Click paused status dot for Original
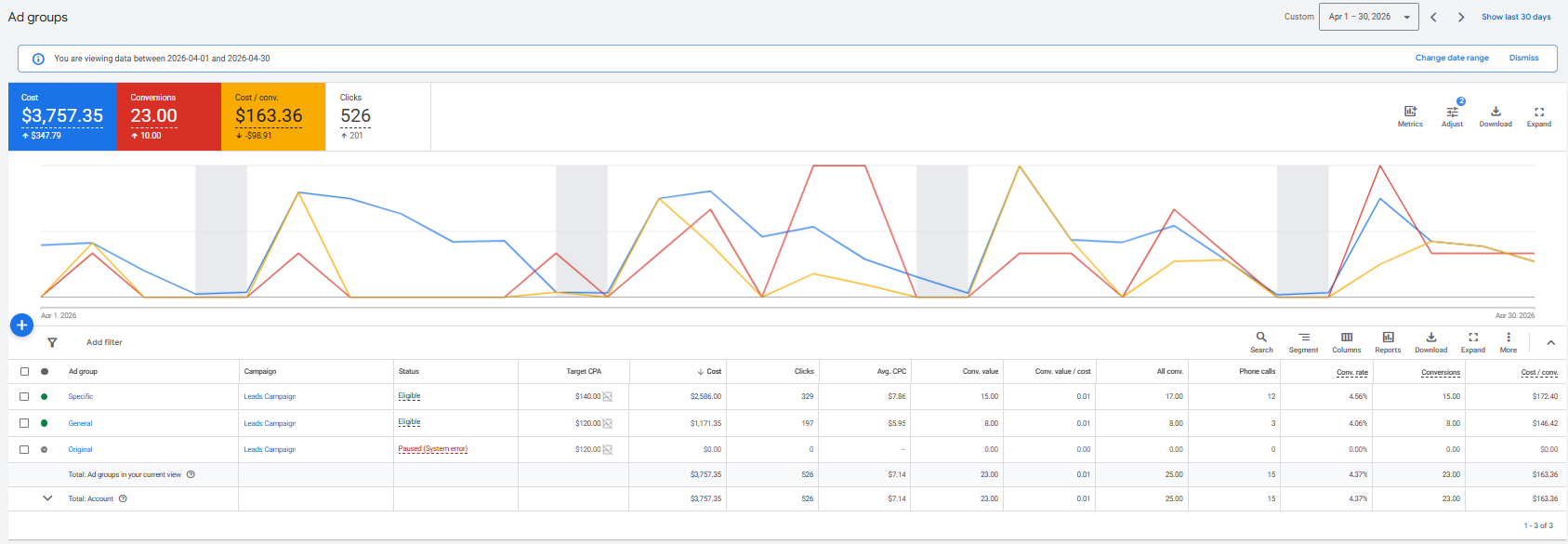Screen dimensions: 1568x544 [x=44, y=449]
